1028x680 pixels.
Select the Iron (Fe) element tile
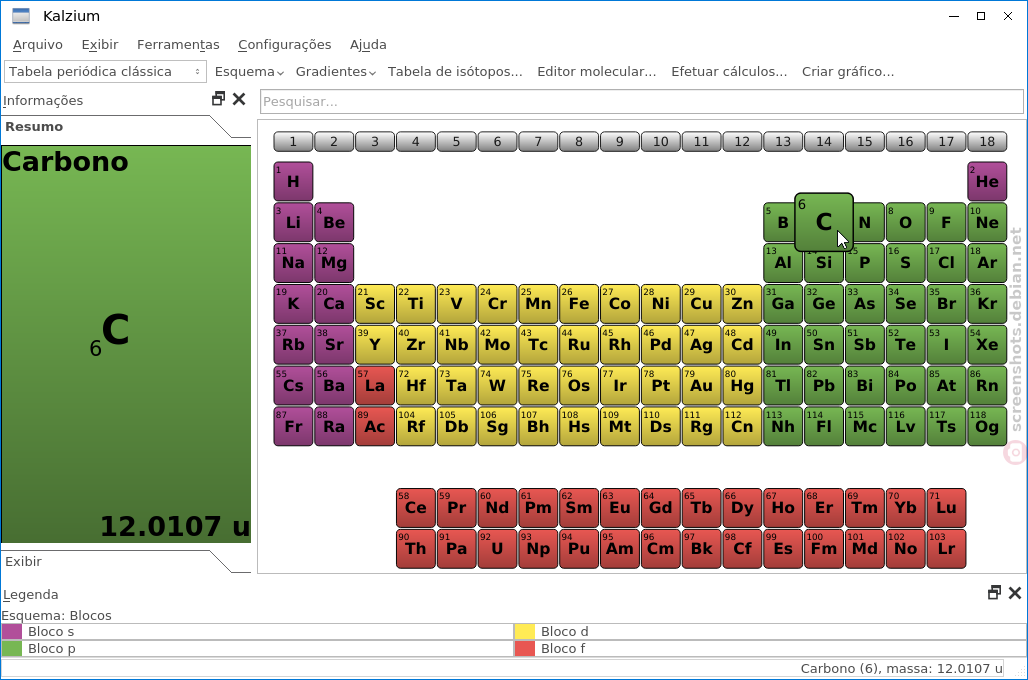[x=579, y=304]
